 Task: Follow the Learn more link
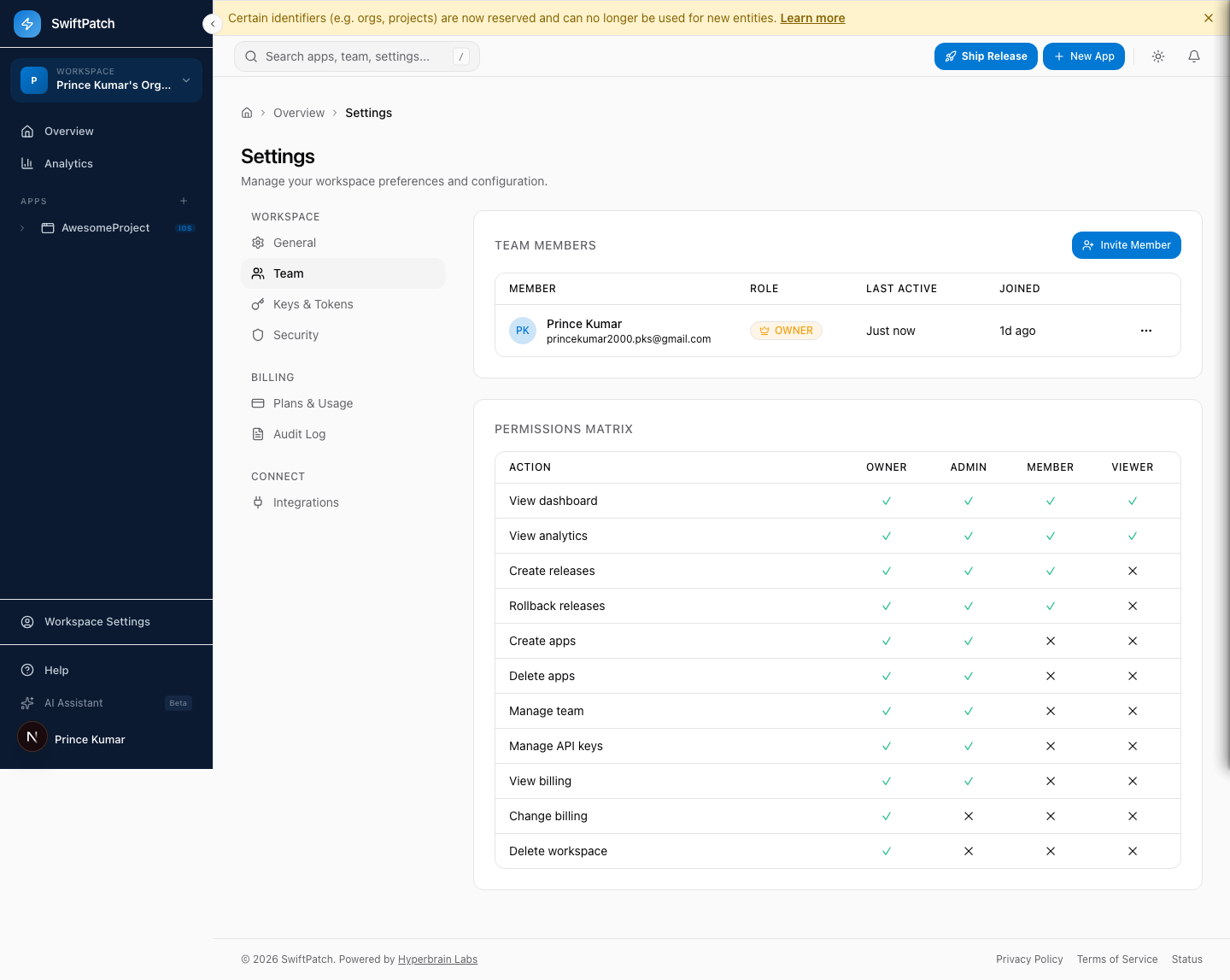[x=812, y=18]
